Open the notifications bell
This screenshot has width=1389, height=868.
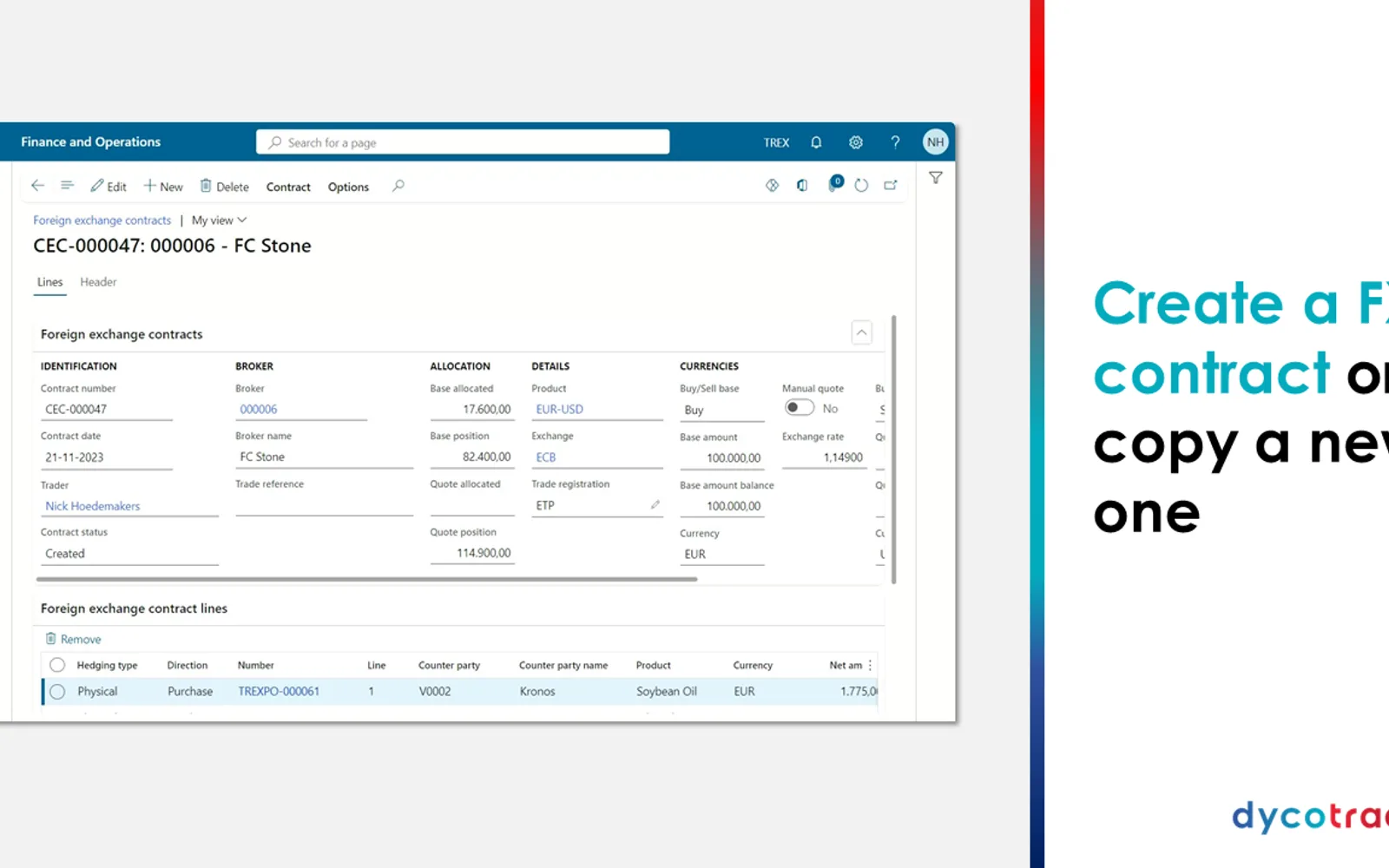pos(816,142)
